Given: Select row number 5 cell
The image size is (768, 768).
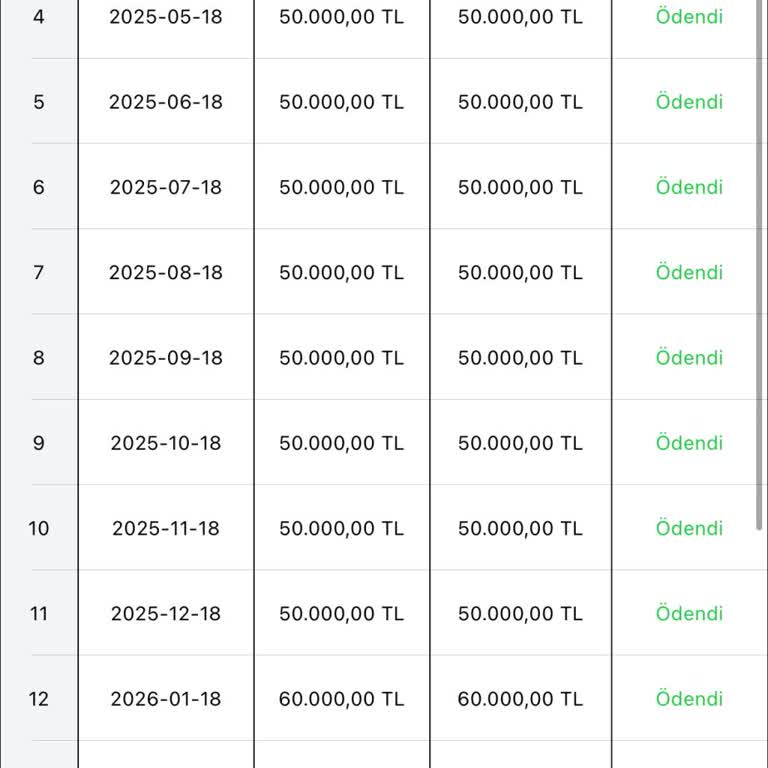Looking at the screenshot, I should click(x=39, y=102).
